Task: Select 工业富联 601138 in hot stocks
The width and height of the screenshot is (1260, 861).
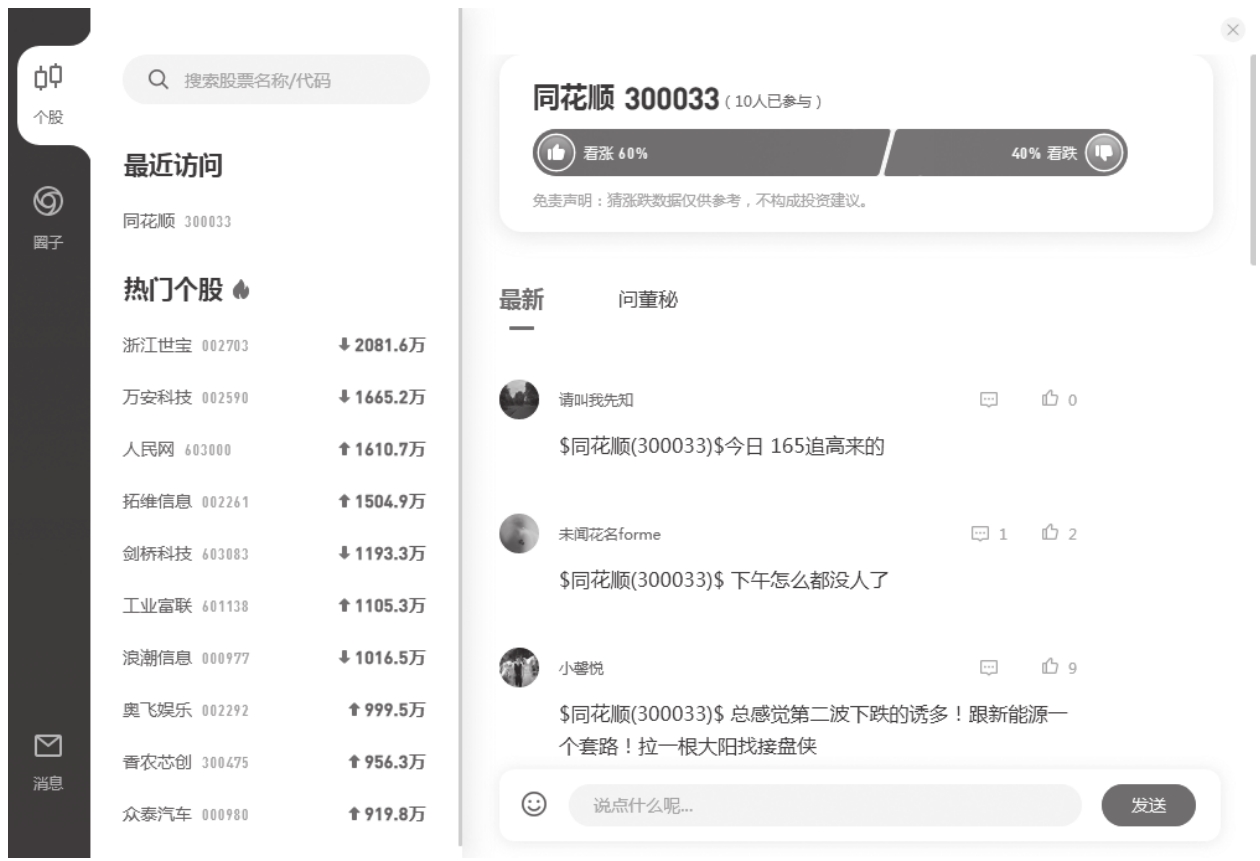Action: tap(275, 606)
